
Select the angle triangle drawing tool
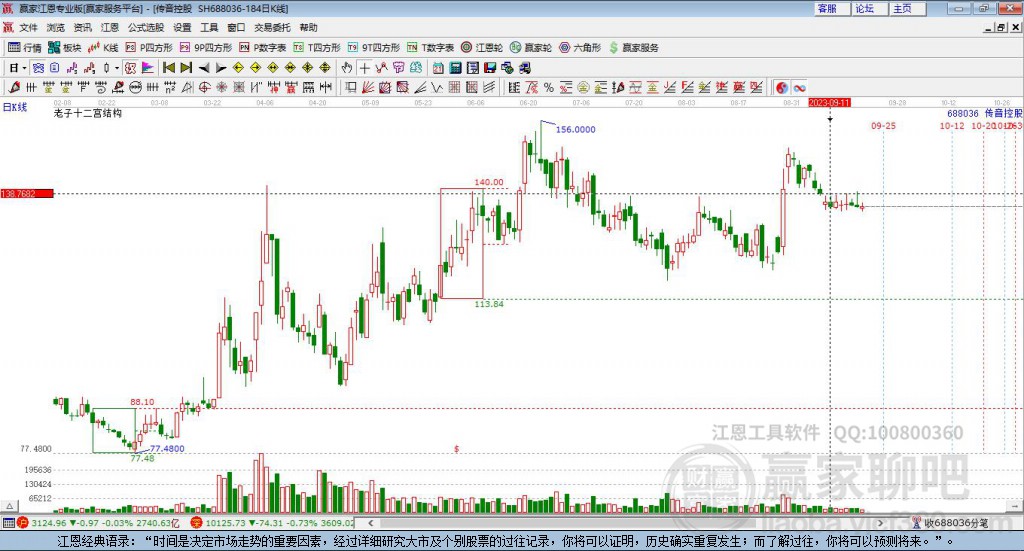[x=187, y=87]
